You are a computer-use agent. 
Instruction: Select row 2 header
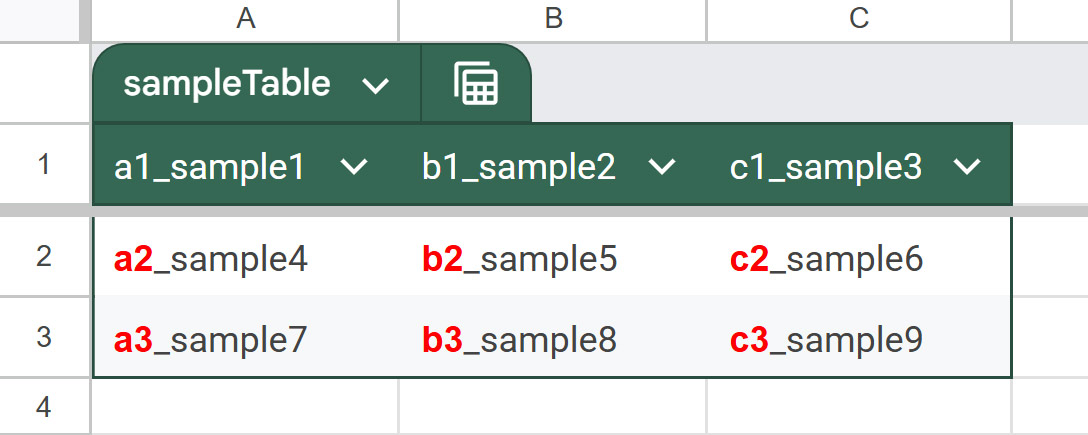point(44,258)
